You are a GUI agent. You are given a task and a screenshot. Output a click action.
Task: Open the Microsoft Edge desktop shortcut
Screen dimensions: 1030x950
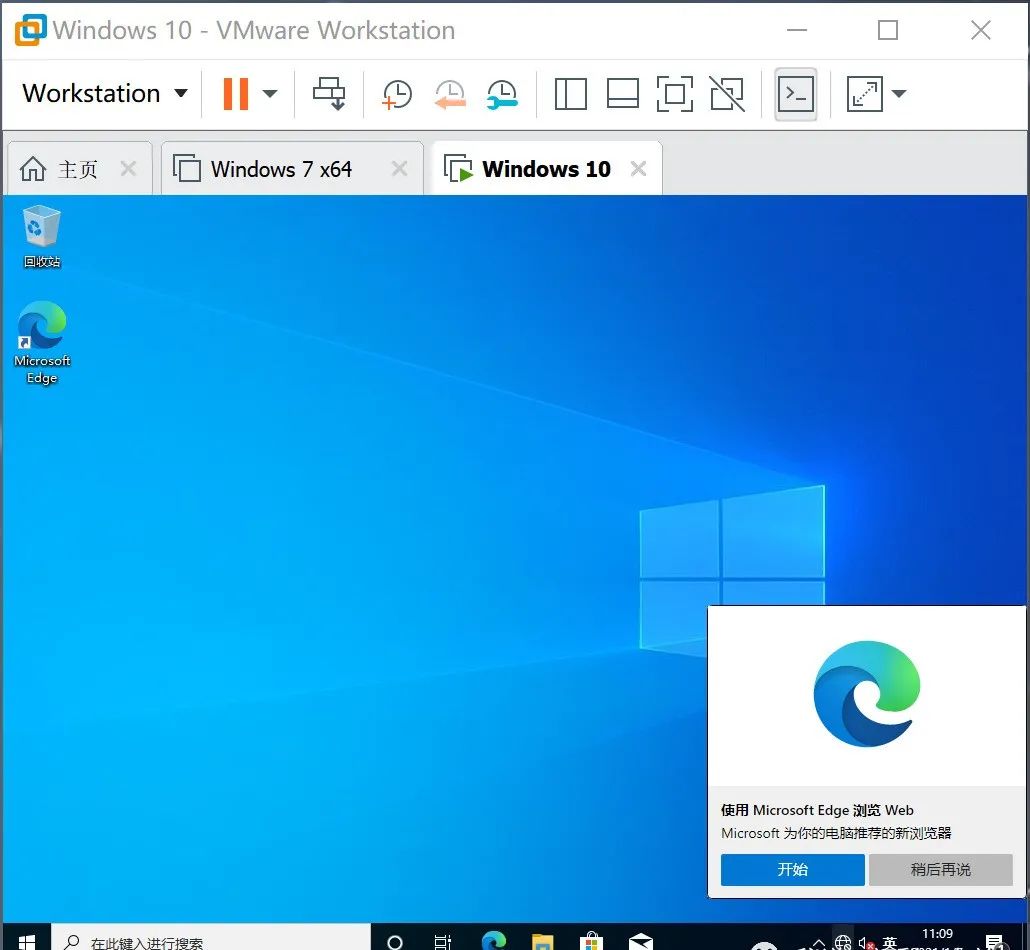pyautogui.click(x=41, y=330)
